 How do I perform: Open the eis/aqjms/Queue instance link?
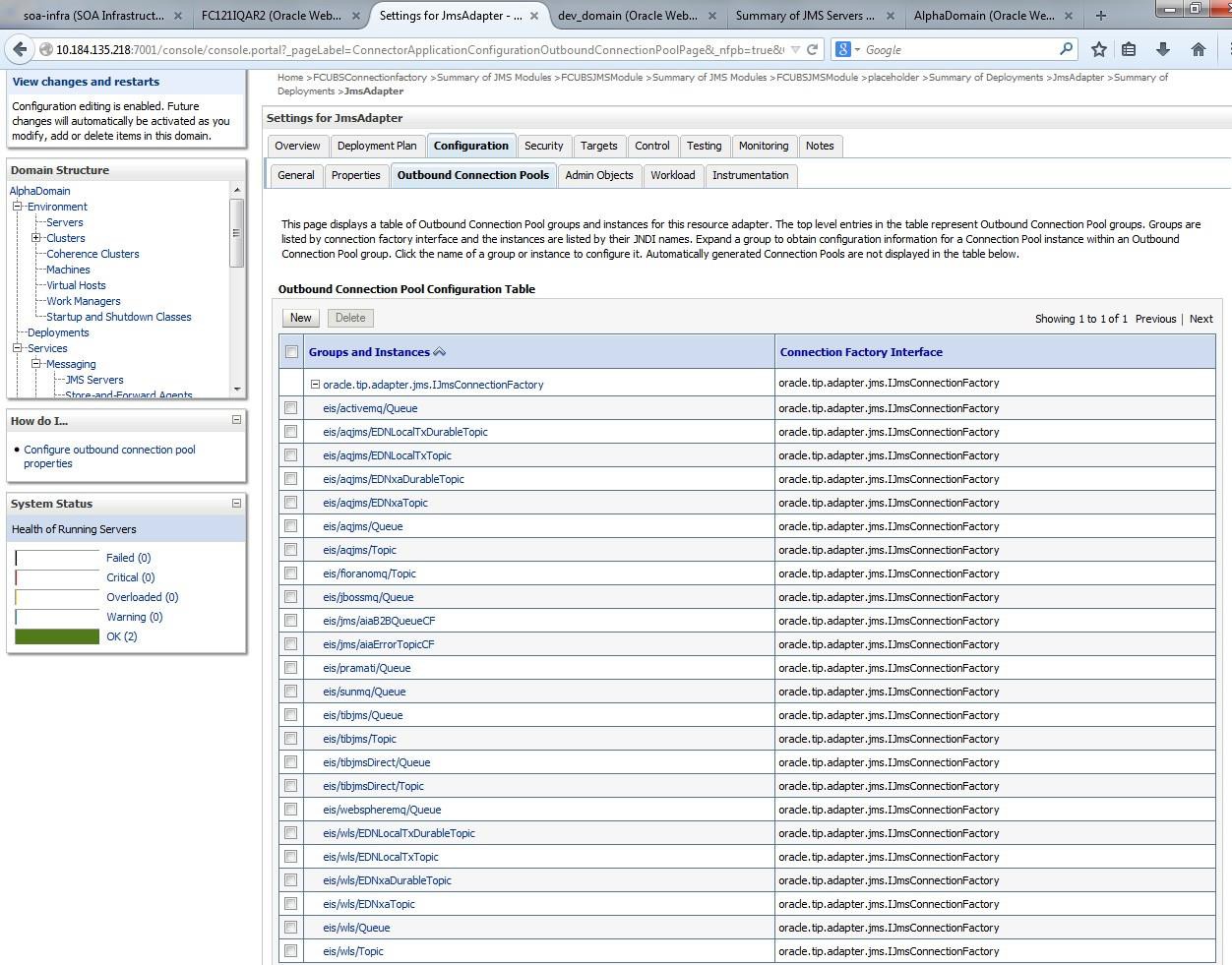tap(362, 526)
